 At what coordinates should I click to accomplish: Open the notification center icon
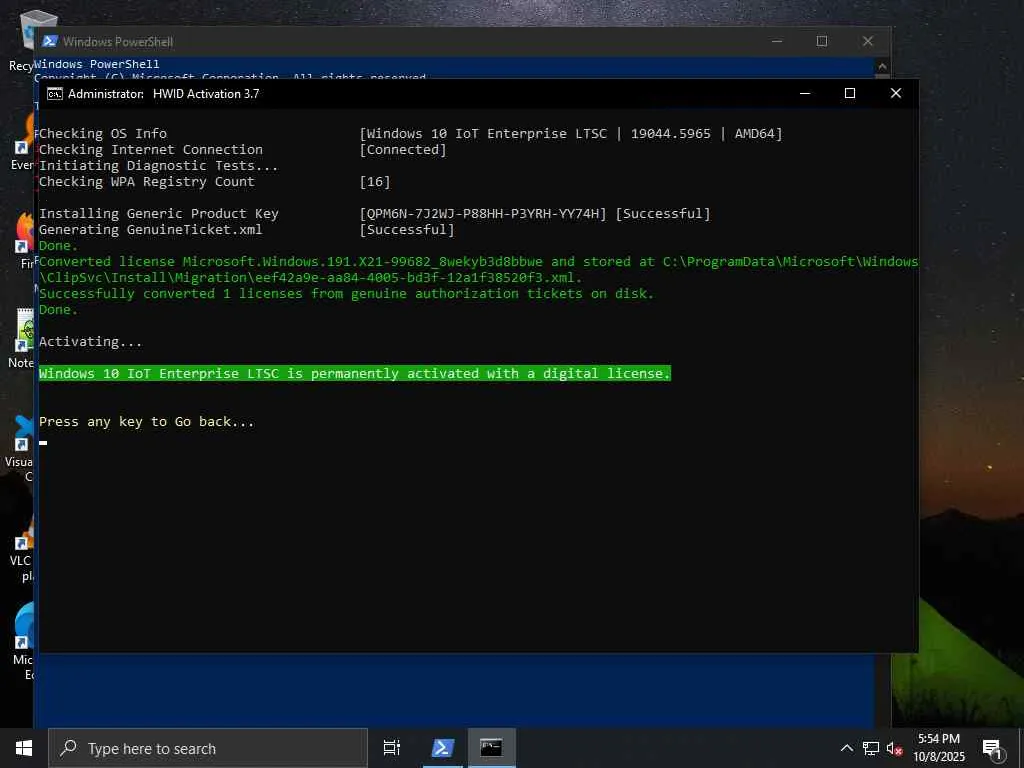(993, 749)
